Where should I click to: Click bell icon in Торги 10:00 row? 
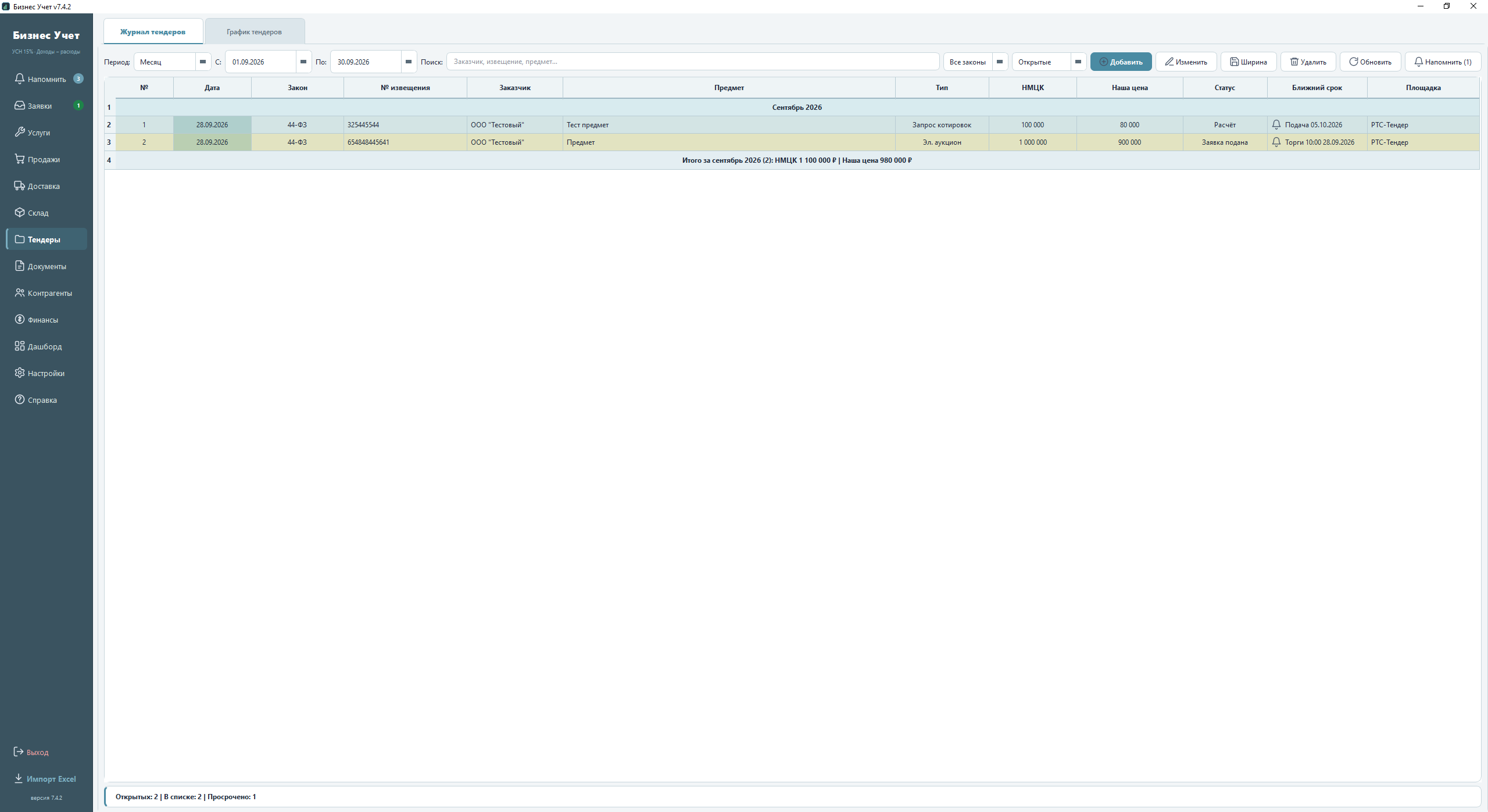pos(1276,142)
